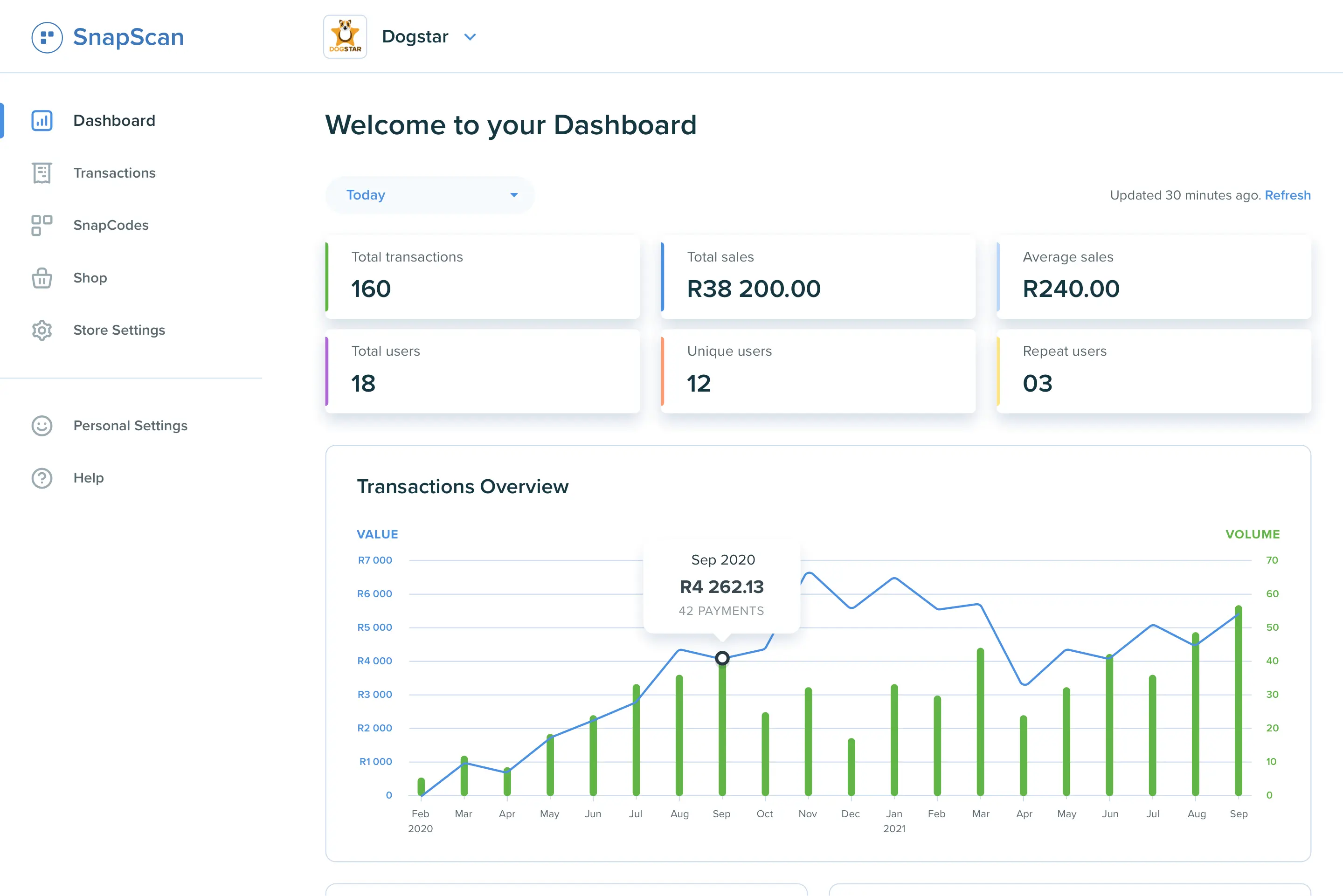Open Personal Settings via the smiley icon
Screen dimensions: 1343x896
(x=41, y=426)
